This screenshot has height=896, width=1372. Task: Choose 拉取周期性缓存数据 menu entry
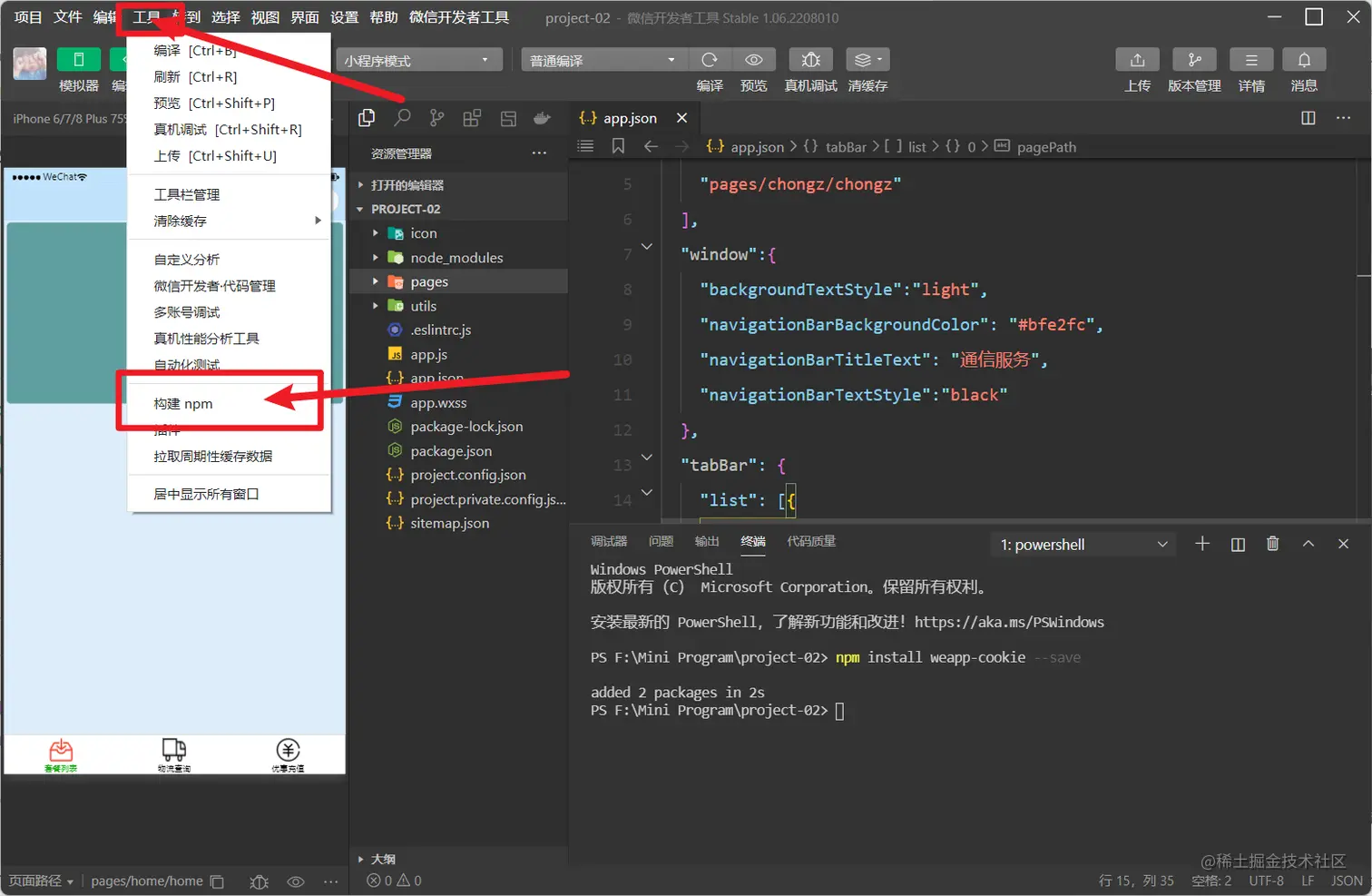229,457
